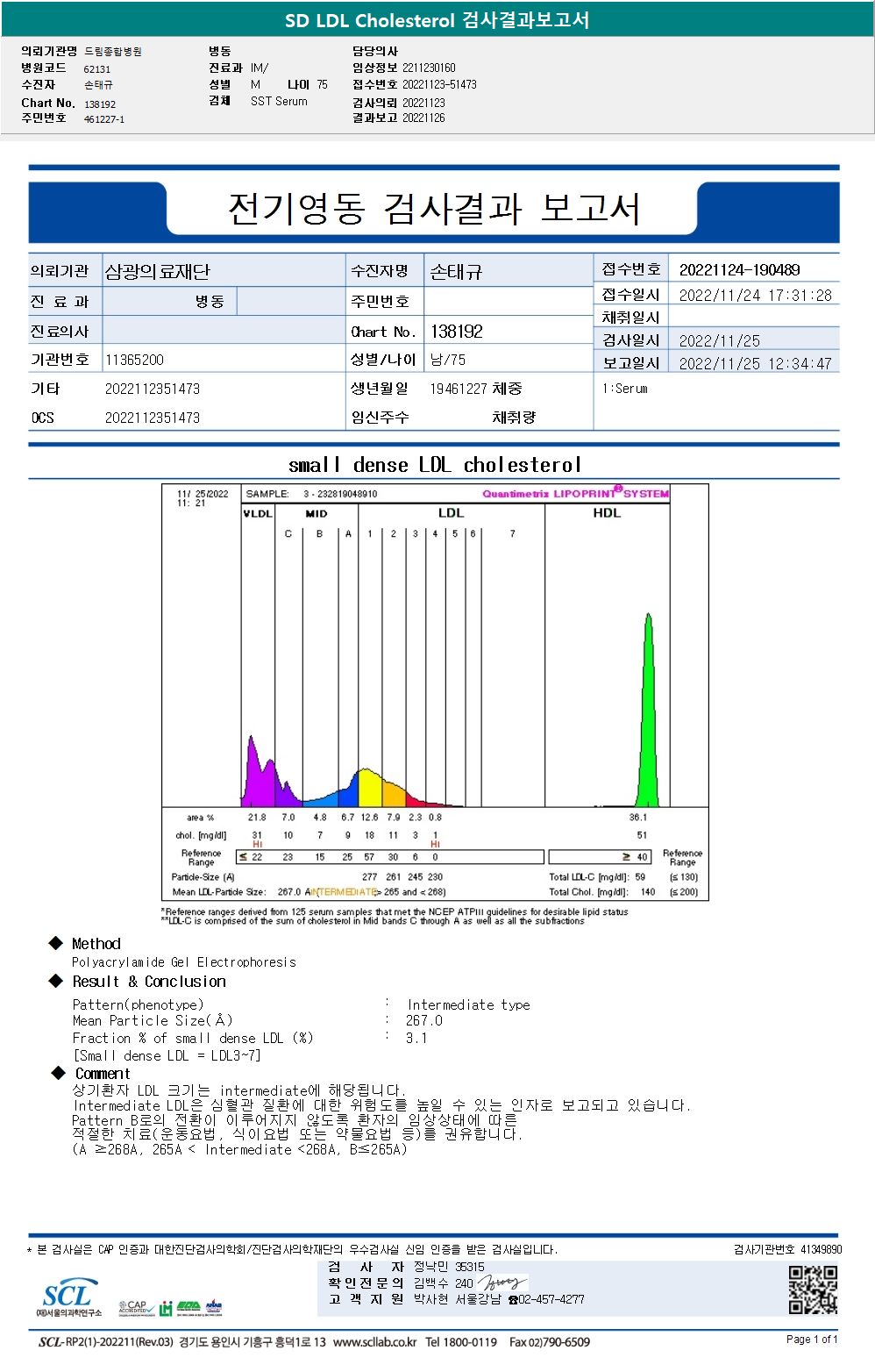Click the 'HDL' column header in chart
The height and width of the screenshot is (1372, 875).
pos(607,513)
